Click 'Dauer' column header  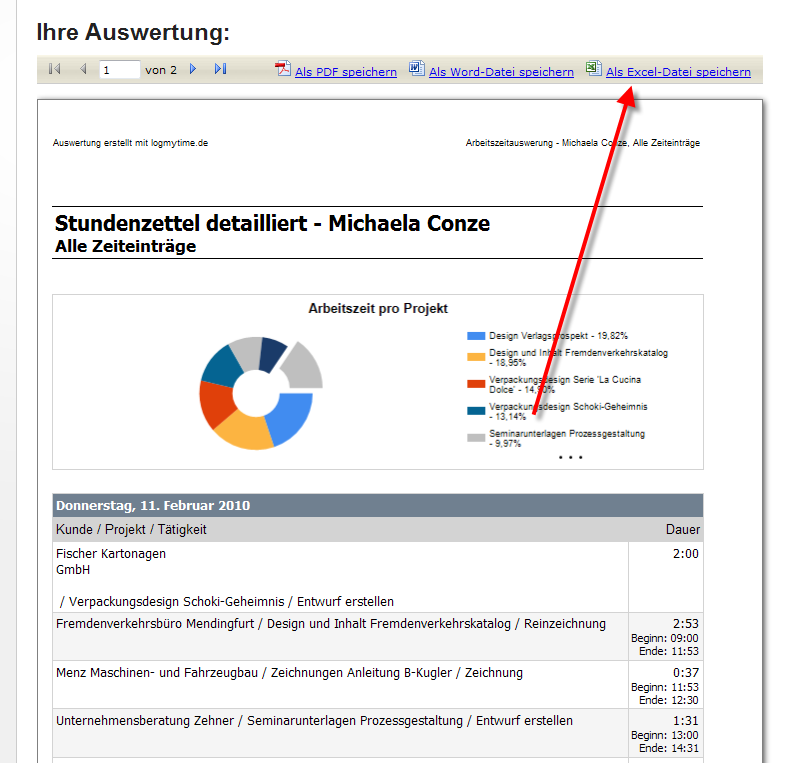pyautogui.click(x=683, y=529)
